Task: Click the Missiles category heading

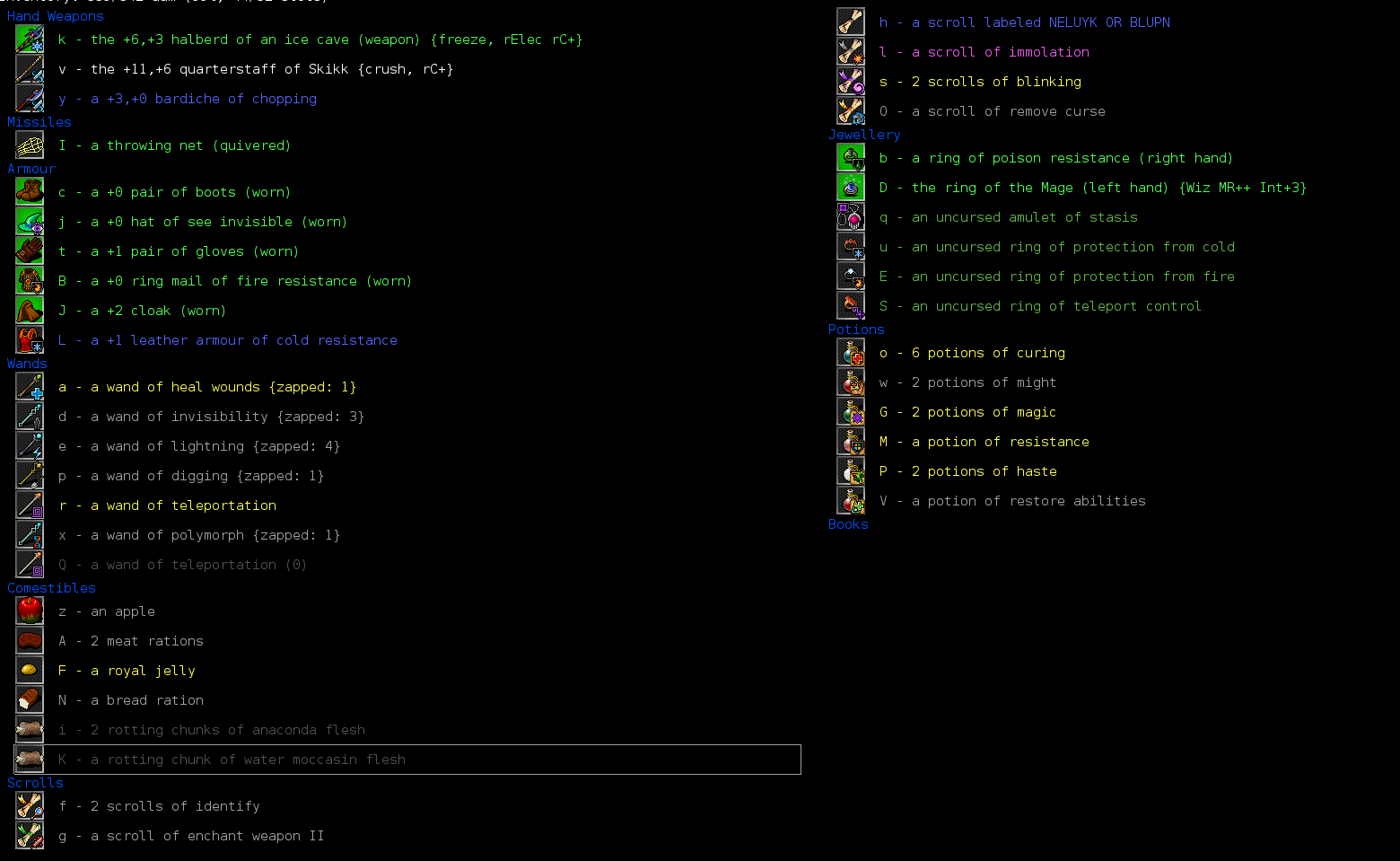Action: coord(39,122)
